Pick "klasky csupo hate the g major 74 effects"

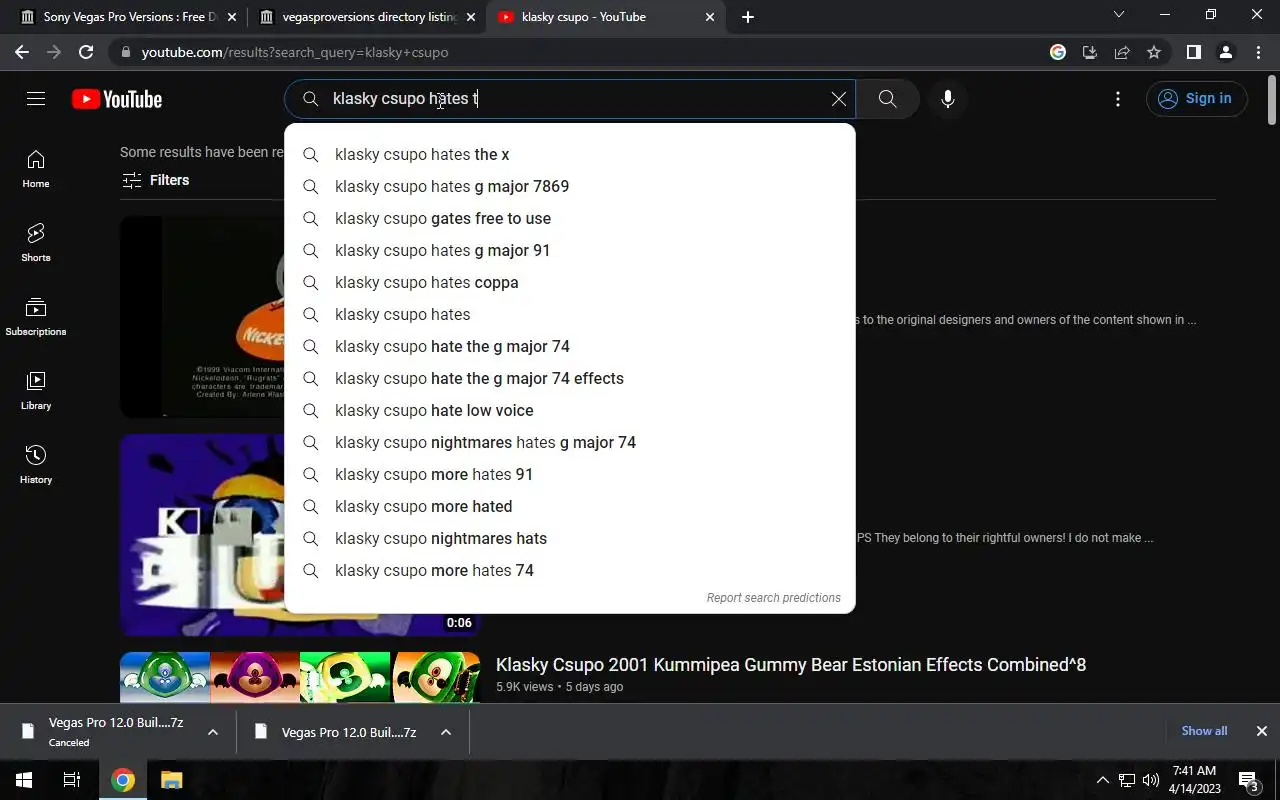tap(570, 378)
